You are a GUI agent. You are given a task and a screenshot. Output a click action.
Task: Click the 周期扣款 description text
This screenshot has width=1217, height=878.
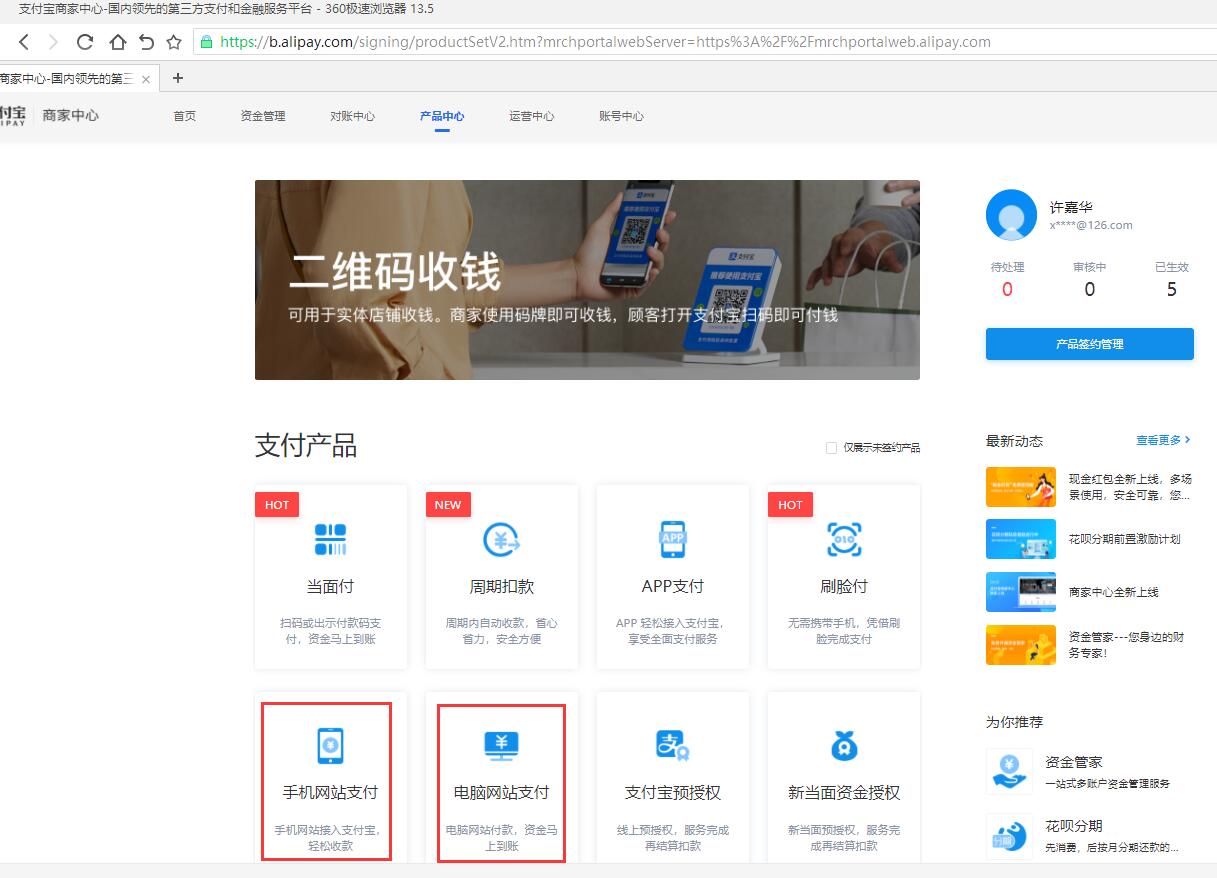(x=502, y=631)
